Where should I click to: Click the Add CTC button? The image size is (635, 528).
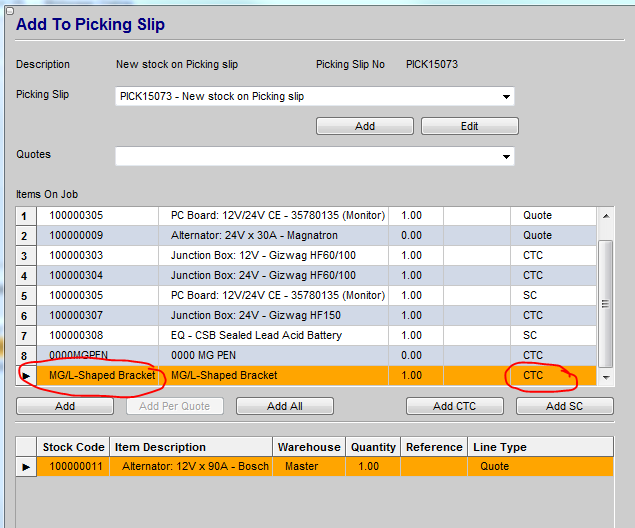(454, 406)
